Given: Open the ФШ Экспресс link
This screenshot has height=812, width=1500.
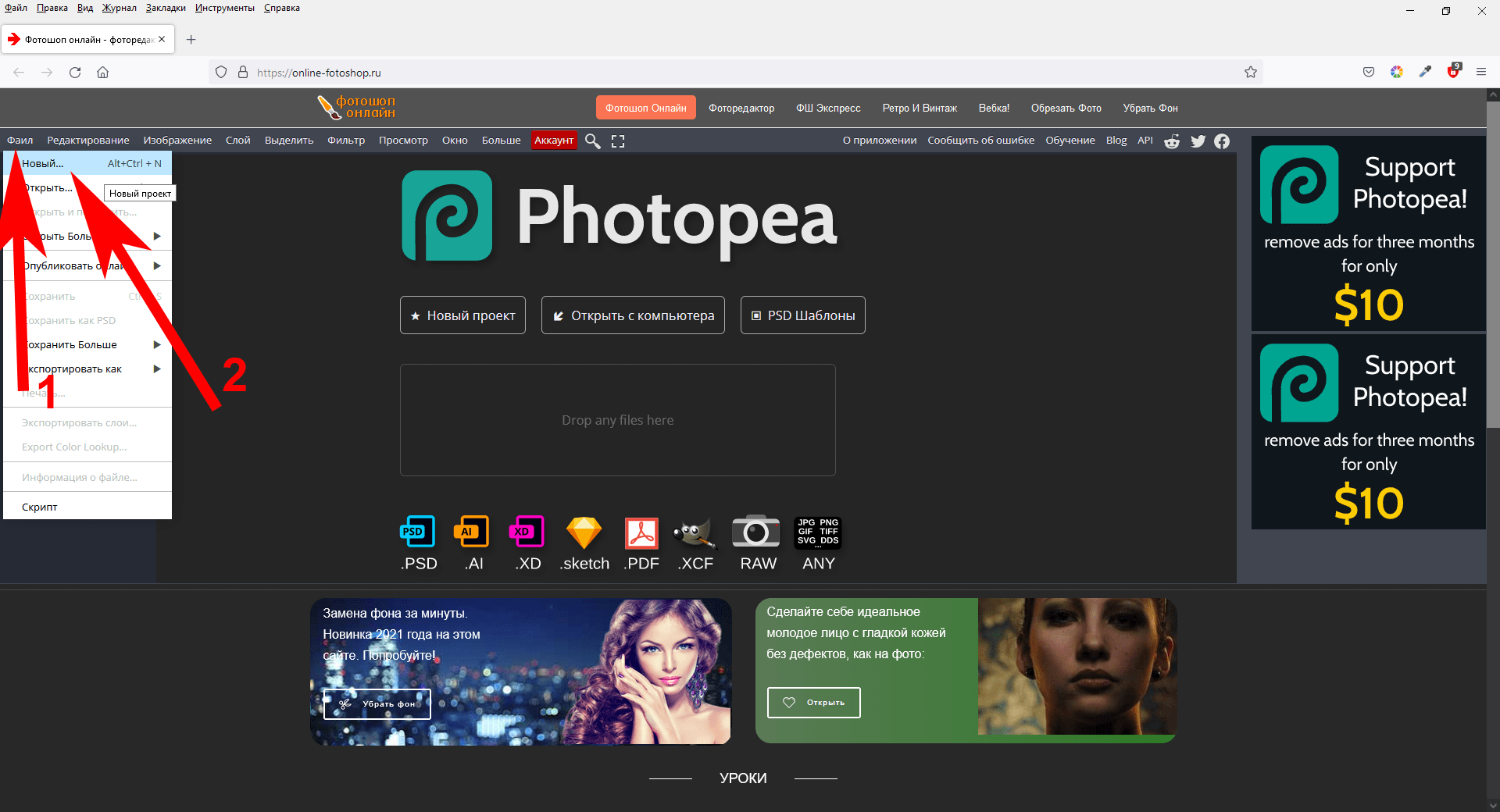Looking at the screenshot, I should [x=828, y=109].
